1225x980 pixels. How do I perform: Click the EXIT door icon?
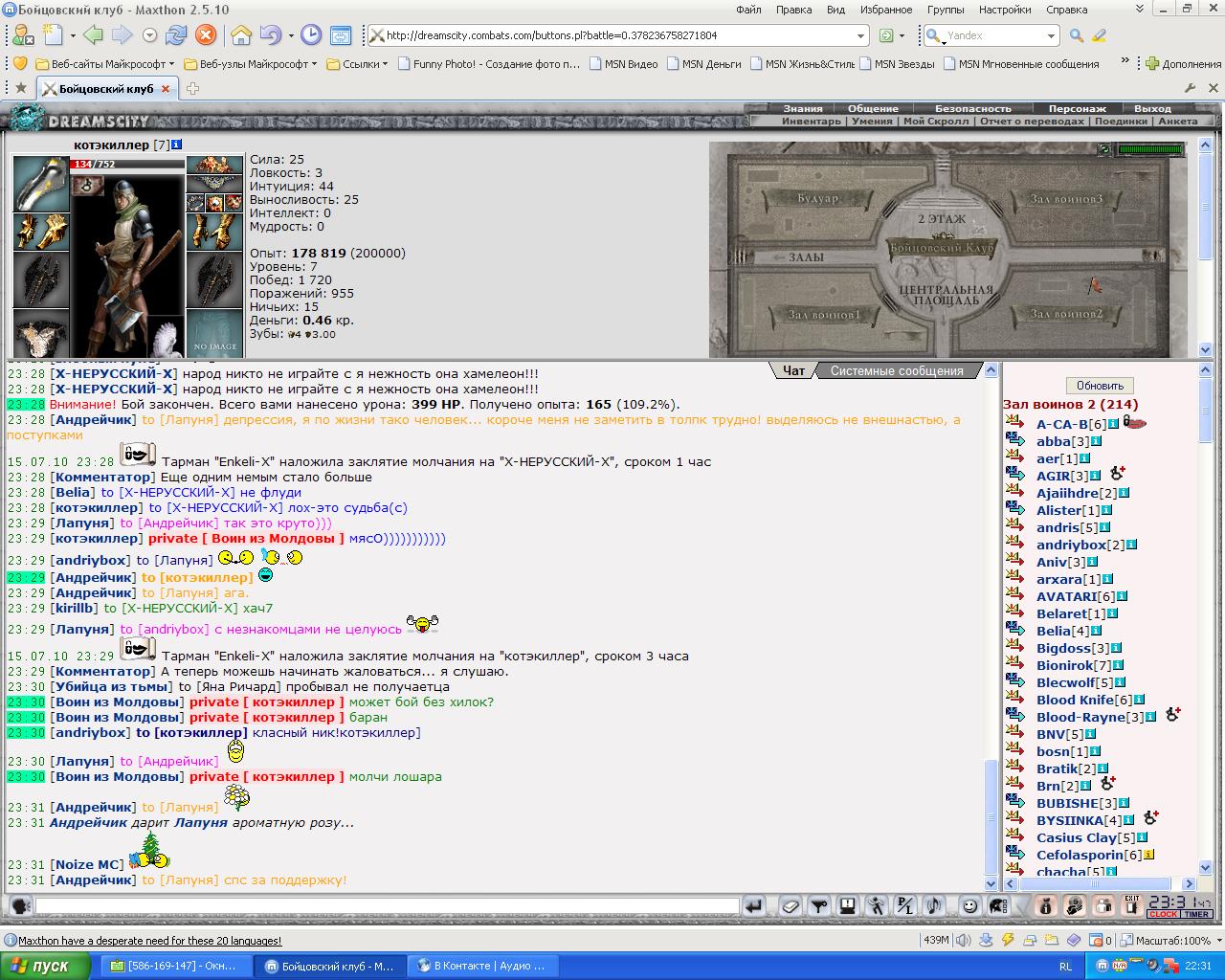tap(1131, 905)
